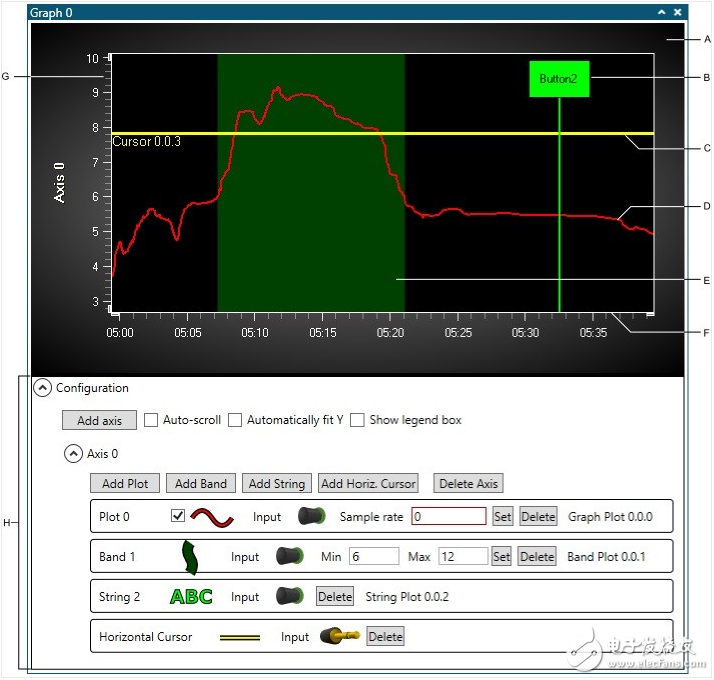Screen dimensions: 714x680
Task: Collapse the Configuration section
Action: coord(42,388)
